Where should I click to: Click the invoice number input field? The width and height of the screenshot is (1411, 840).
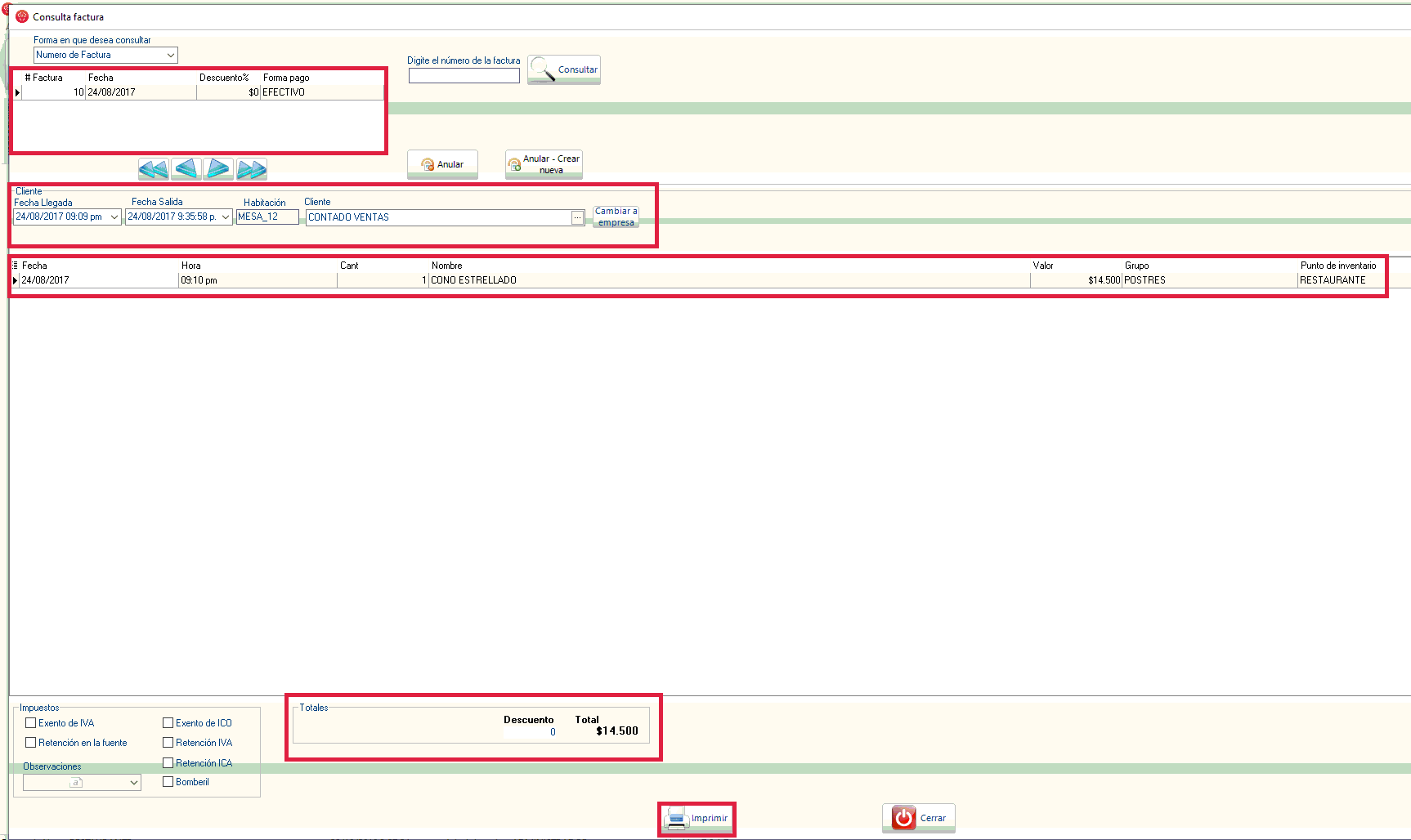[x=464, y=76]
